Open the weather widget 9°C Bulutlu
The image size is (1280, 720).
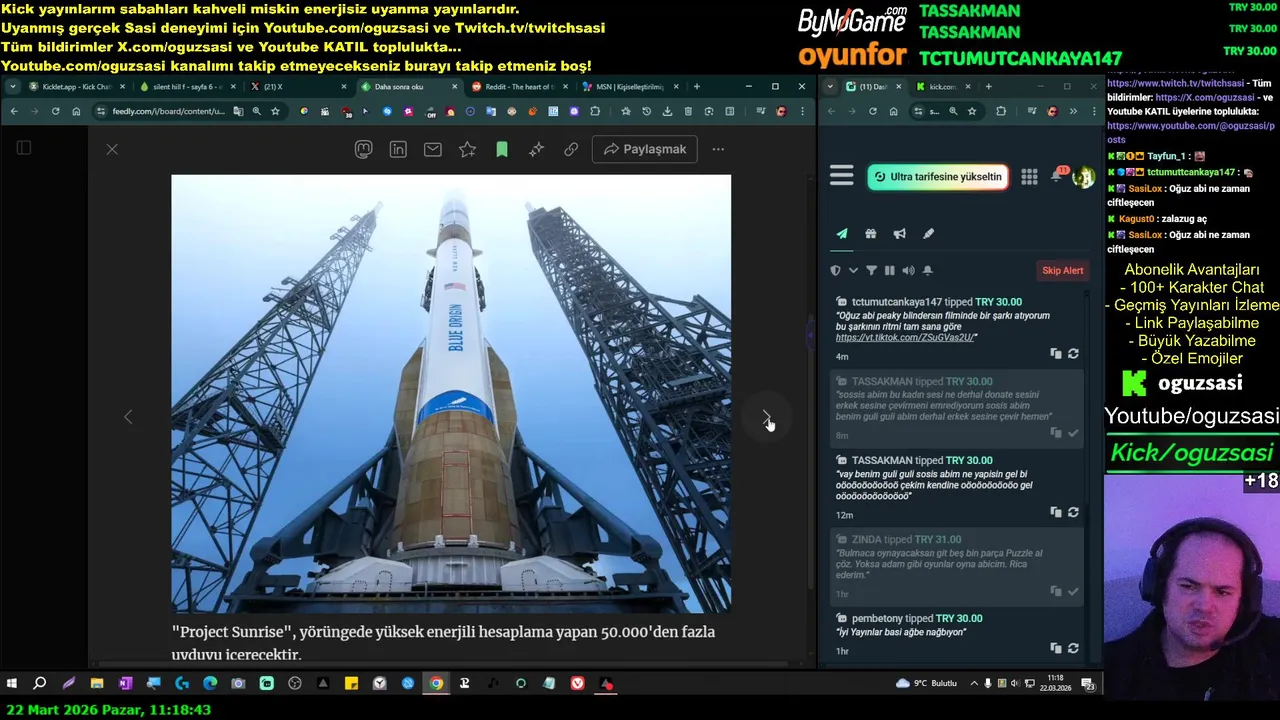point(927,684)
